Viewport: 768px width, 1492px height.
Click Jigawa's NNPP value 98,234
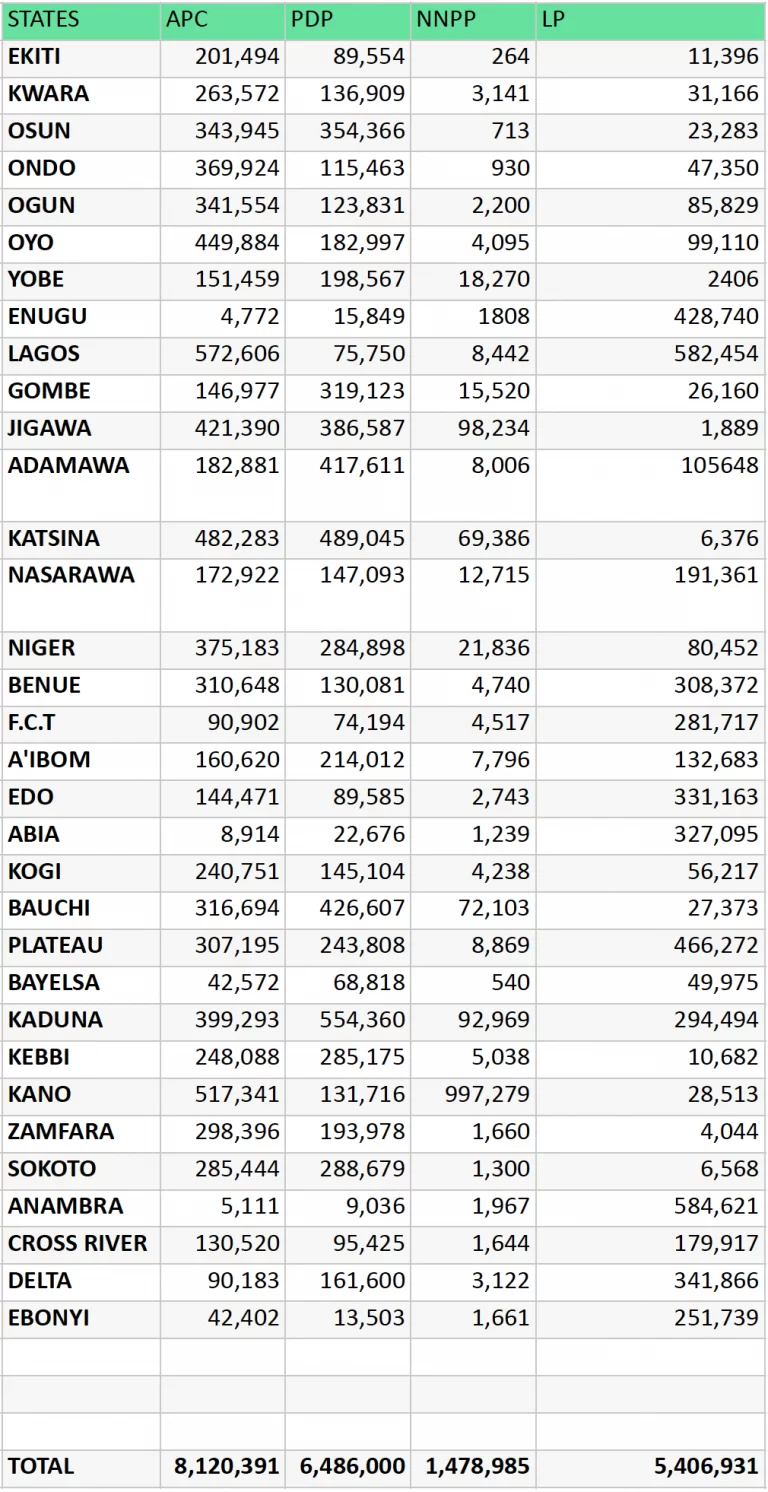(x=473, y=428)
